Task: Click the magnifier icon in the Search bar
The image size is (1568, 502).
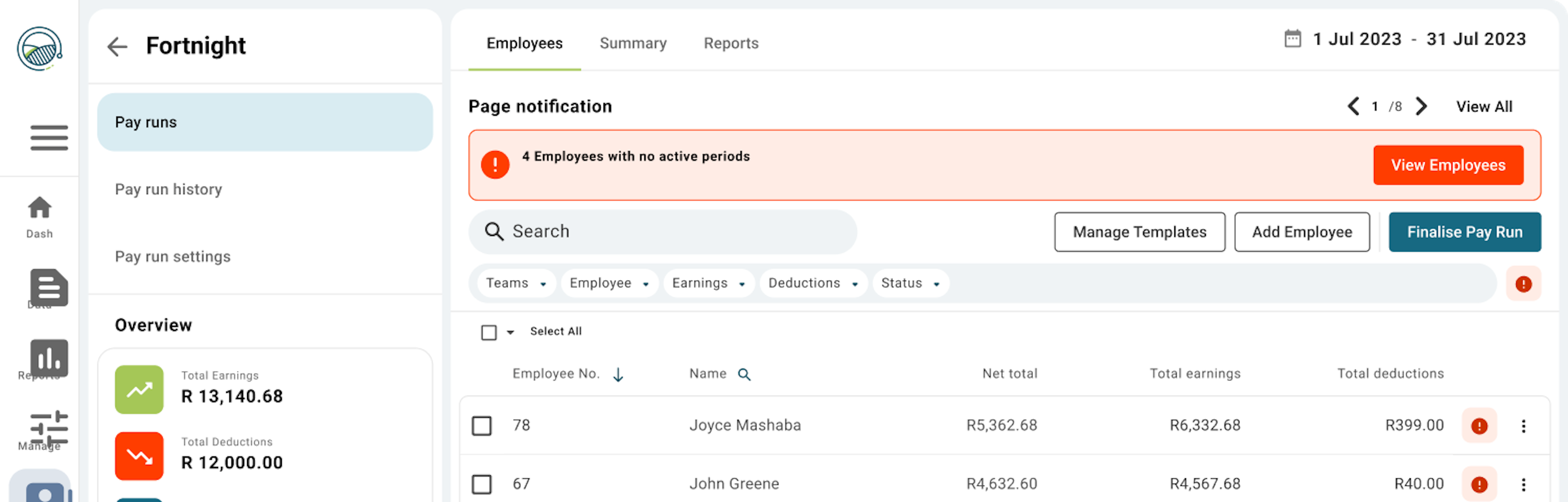Action: click(x=494, y=232)
